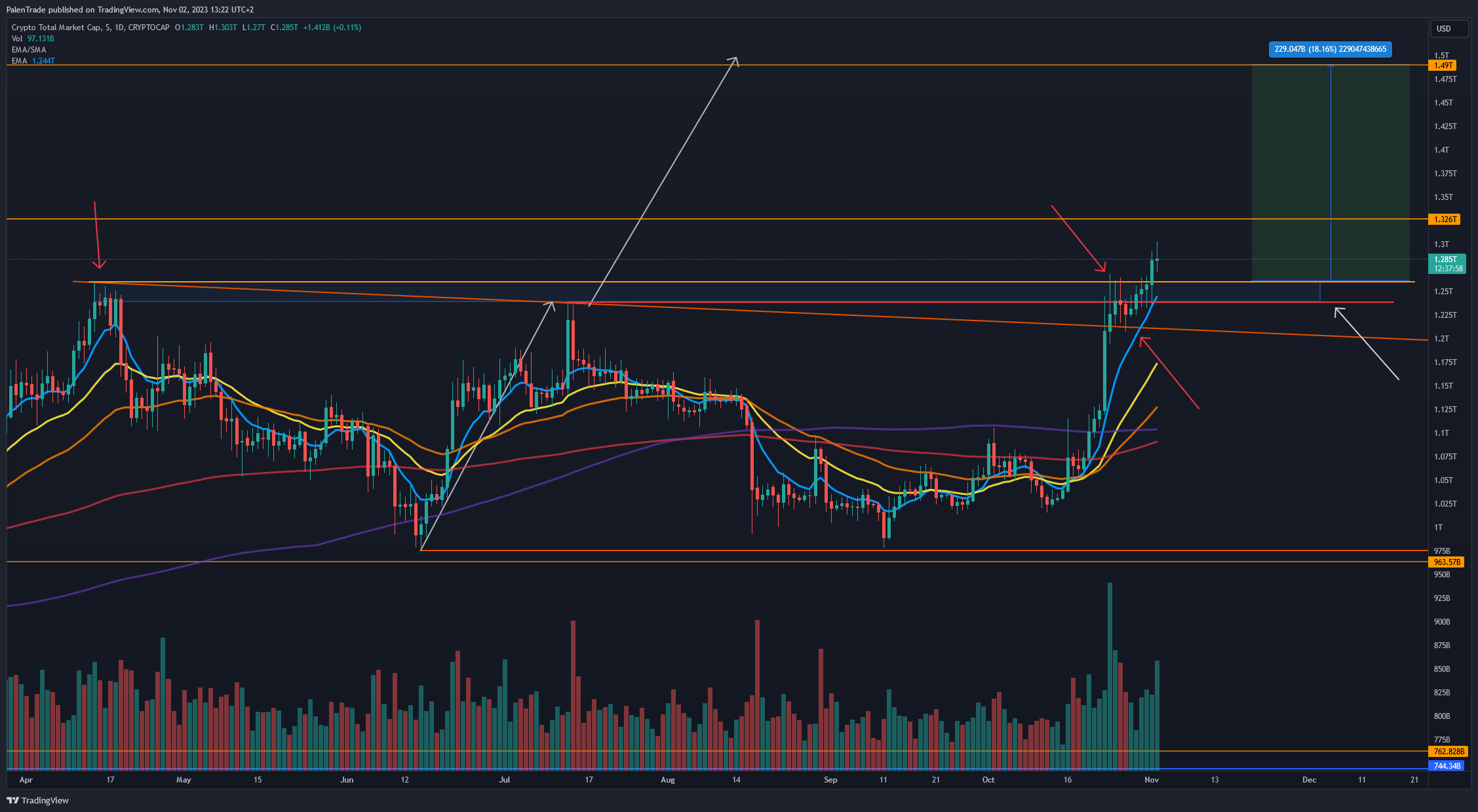Click the 1.425T price axis label

pos(1445,126)
